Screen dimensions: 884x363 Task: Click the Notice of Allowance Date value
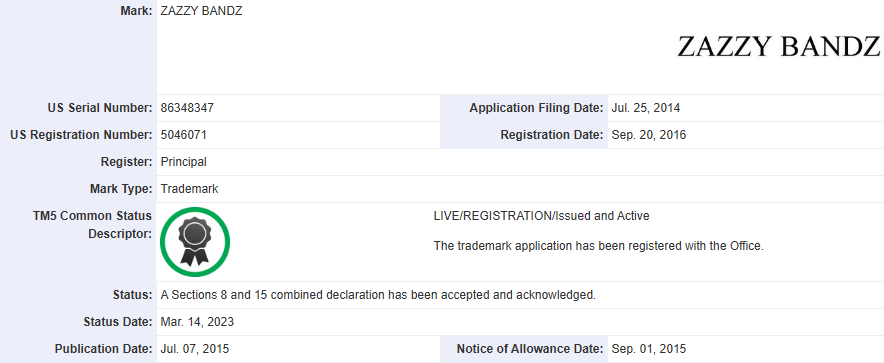[x=648, y=349]
